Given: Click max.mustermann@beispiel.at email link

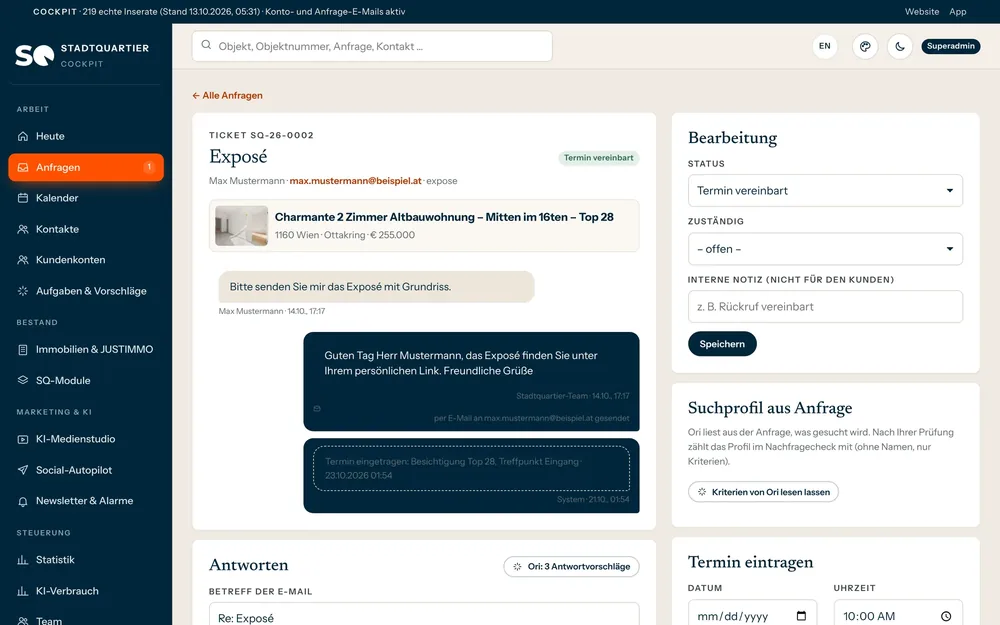Looking at the screenshot, I should click(x=355, y=181).
